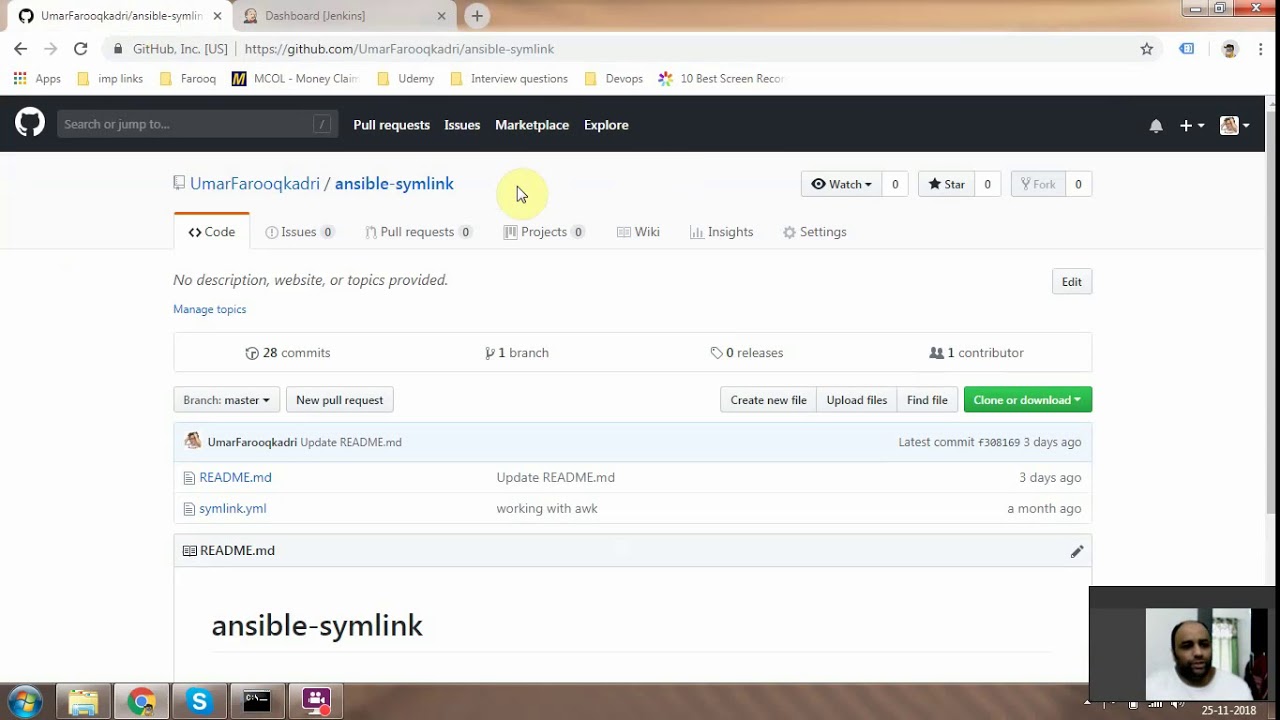Viewport: 1280px width, 720px height.
Task: Open the Watch dropdown
Action: [841, 184]
